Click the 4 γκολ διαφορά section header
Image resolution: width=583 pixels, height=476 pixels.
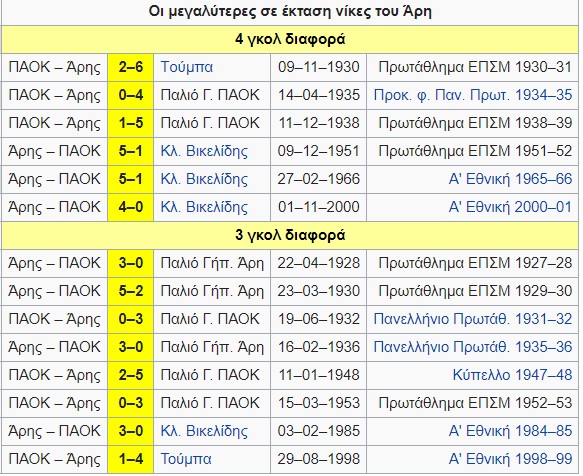pyautogui.click(x=290, y=39)
